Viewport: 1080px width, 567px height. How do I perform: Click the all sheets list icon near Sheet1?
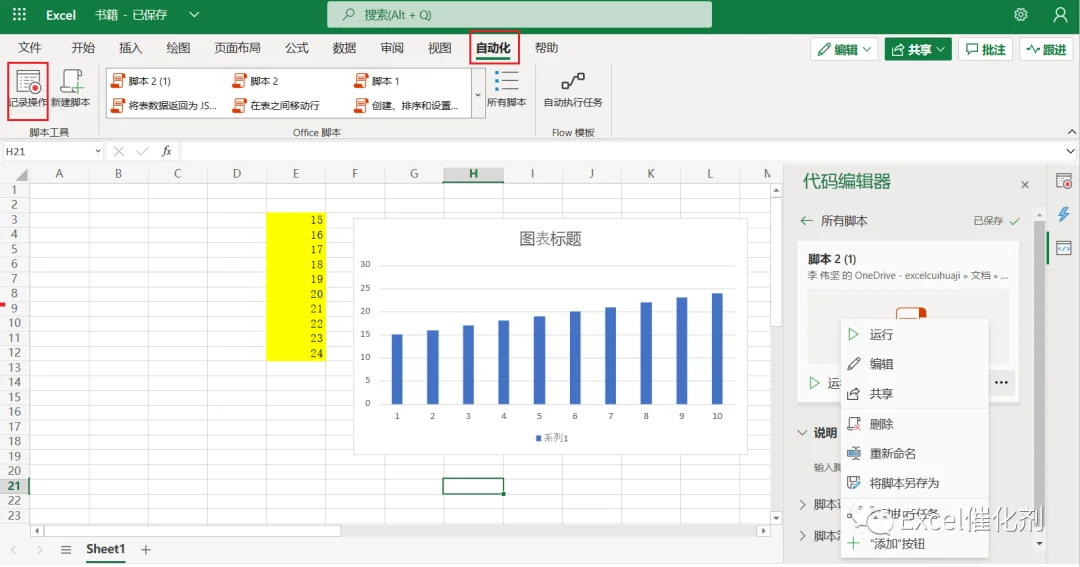(x=66, y=550)
